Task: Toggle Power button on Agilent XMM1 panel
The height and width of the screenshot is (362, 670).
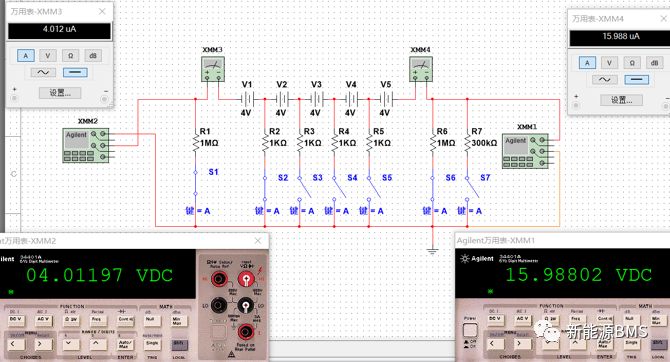Action: 470,330
